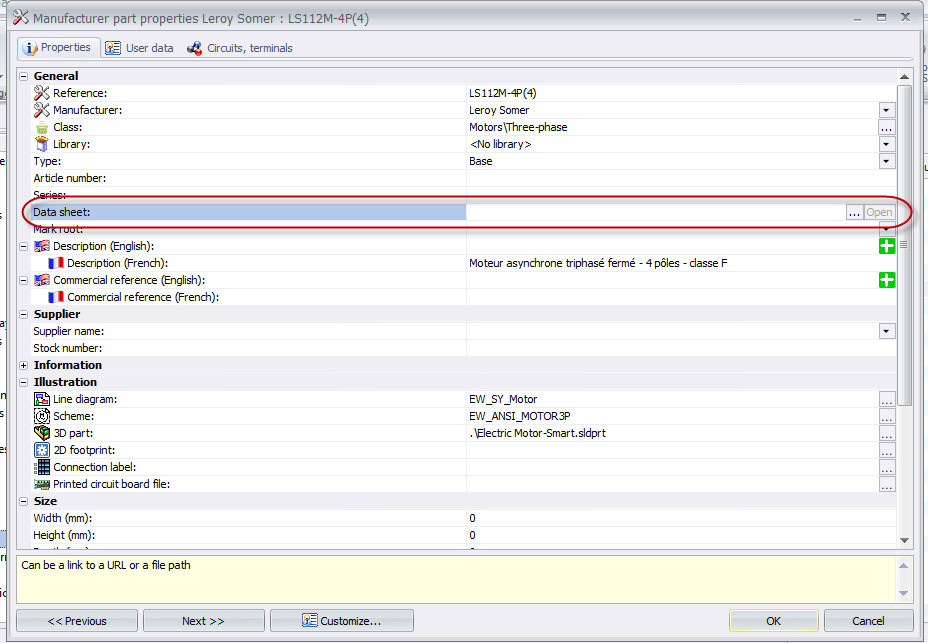
Task: Click the 2D footprint icon
Action: pyautogui.click(x=42, y=450)
